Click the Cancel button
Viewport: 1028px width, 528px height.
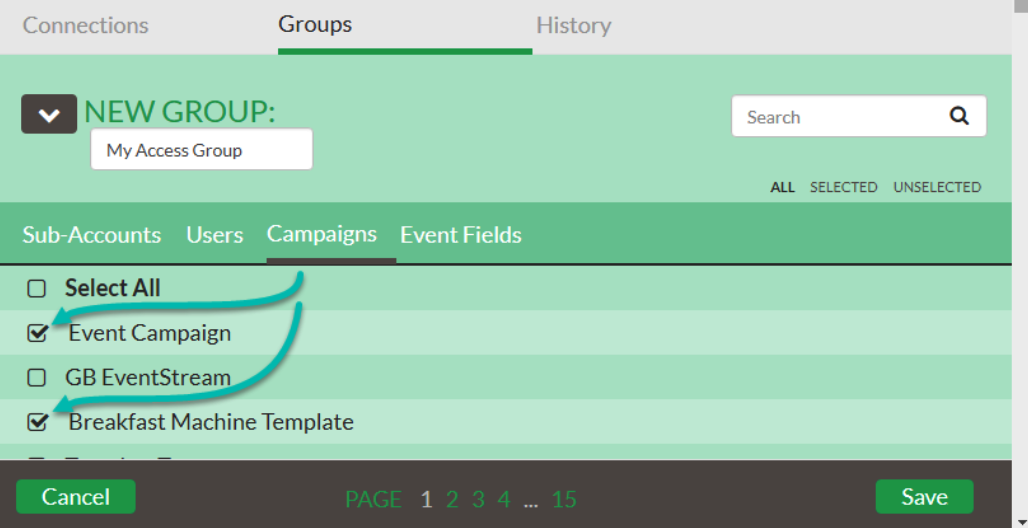coord(76,497)
